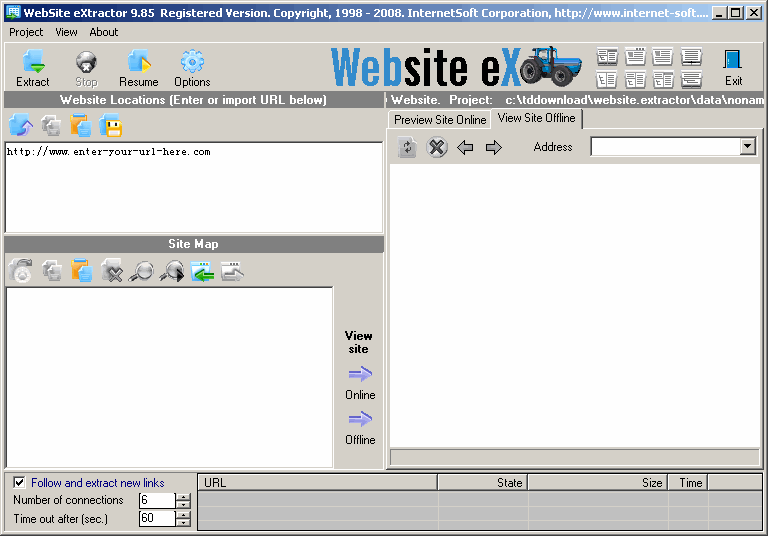This screenshot has height=536, width=768.
Task: Click the green arrow icon in Site Map toolbar
Action: click(203, 271)
